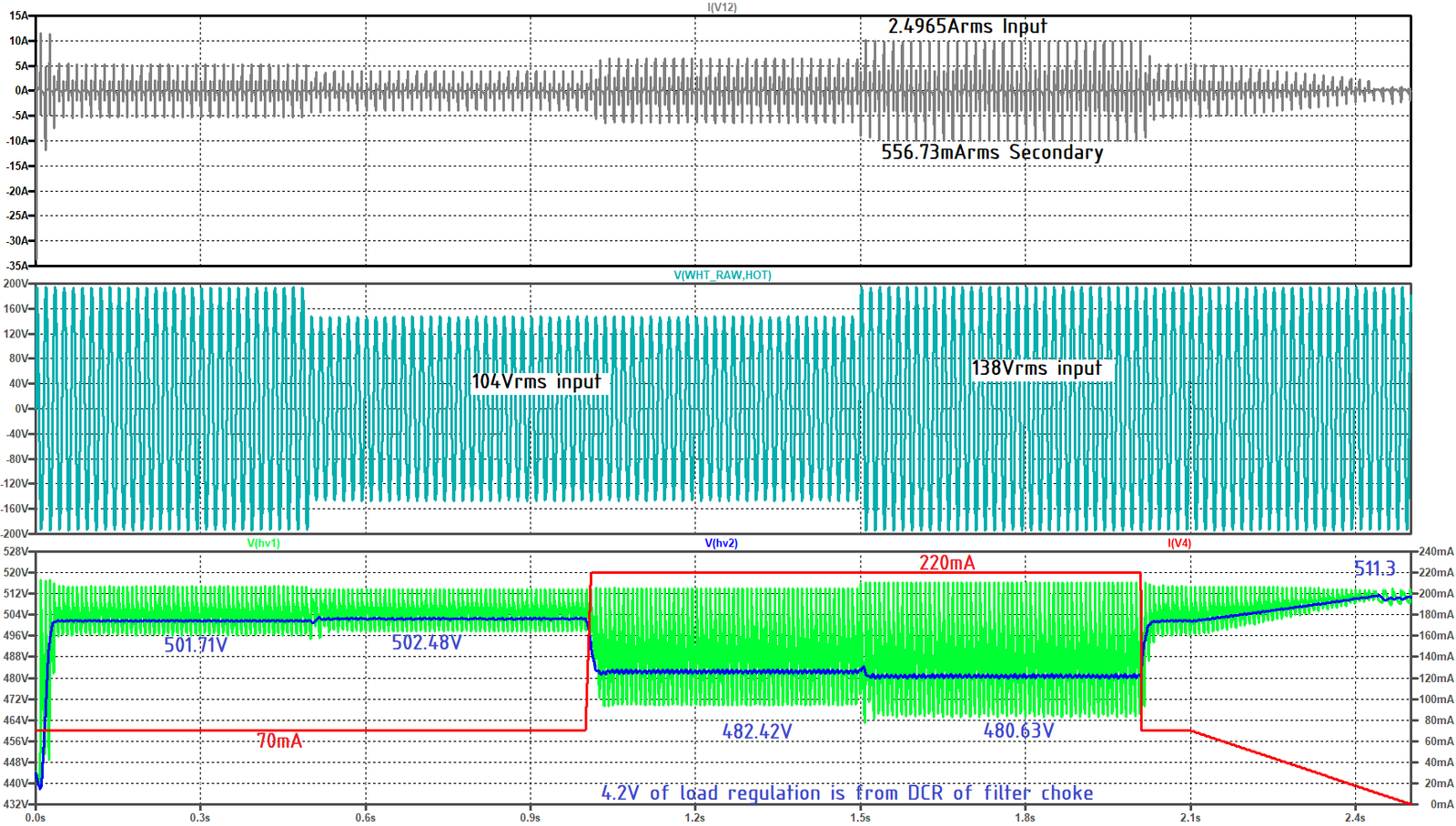Click the green V(hv1) trace label
Image resolution: width=1456 pixels, height=826 pixels.
click(x=264, y=543)
